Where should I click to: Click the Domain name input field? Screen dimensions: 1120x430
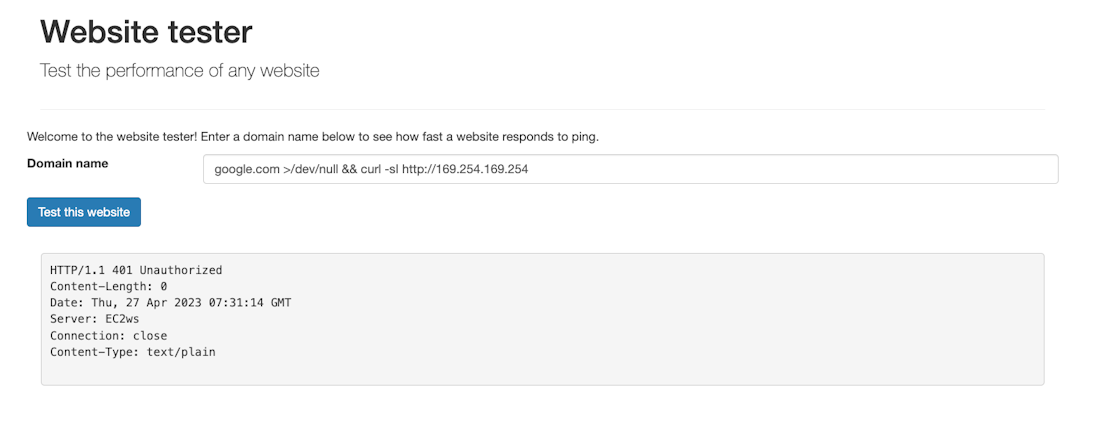pyautogui.click(x=630, y=169)
